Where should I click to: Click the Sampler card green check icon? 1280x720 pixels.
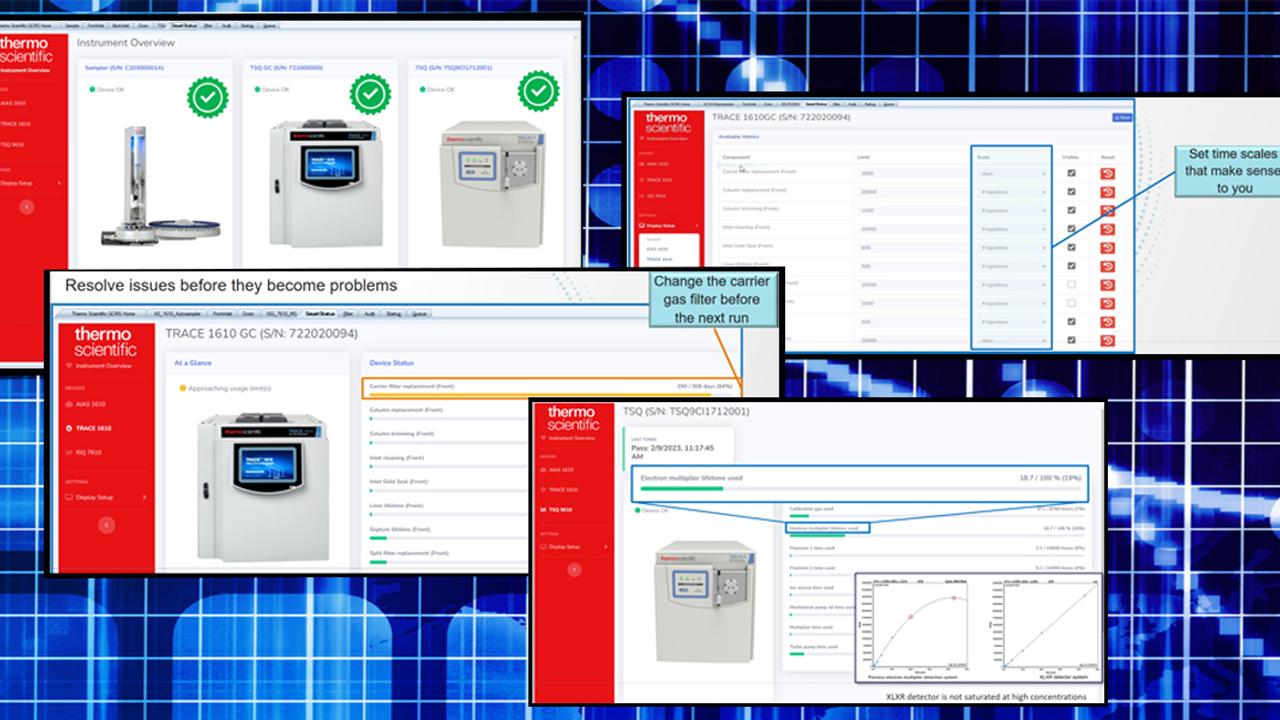tap(208, 97)
